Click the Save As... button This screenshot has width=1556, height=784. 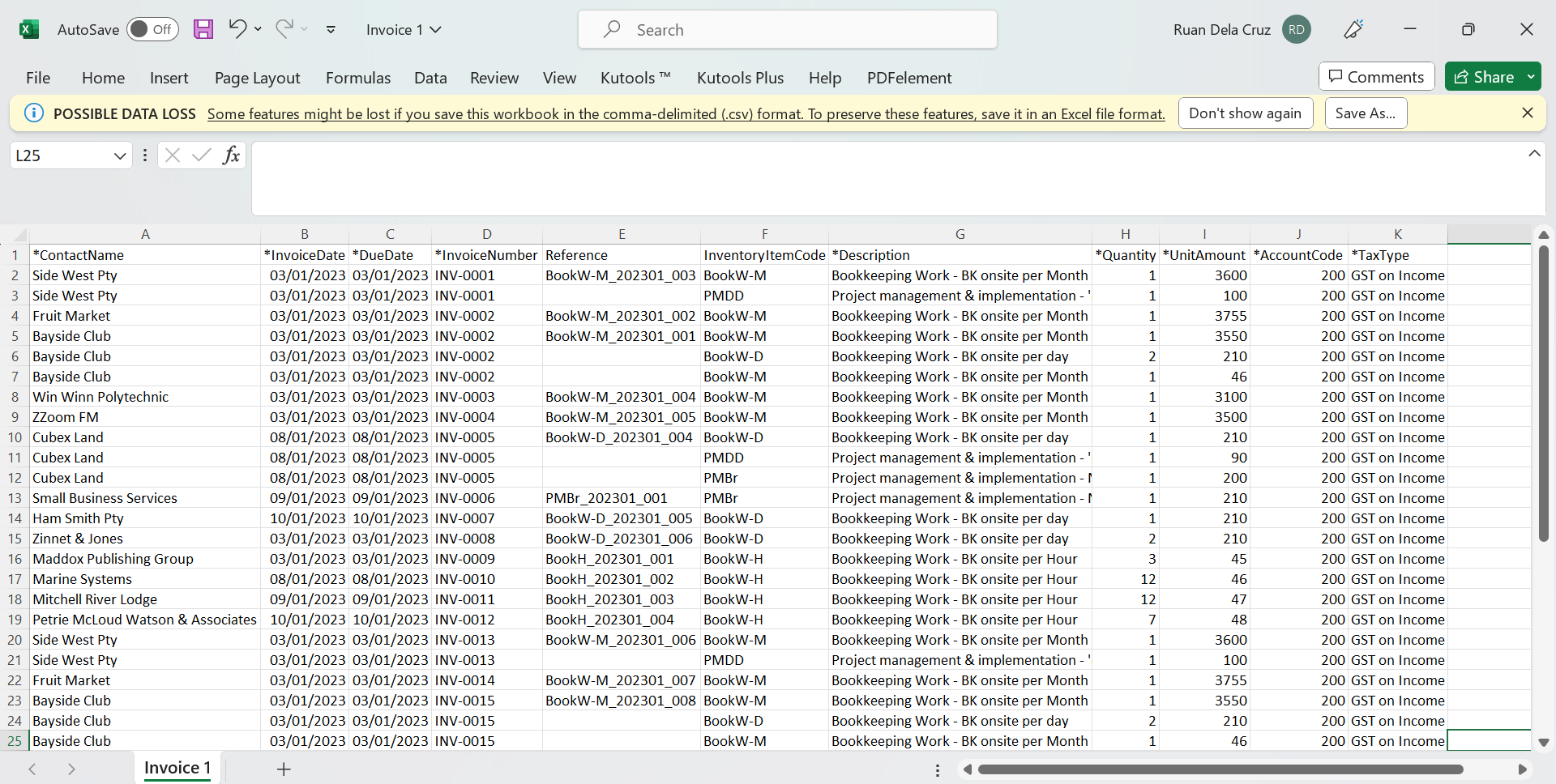(x=1366, y=113)
